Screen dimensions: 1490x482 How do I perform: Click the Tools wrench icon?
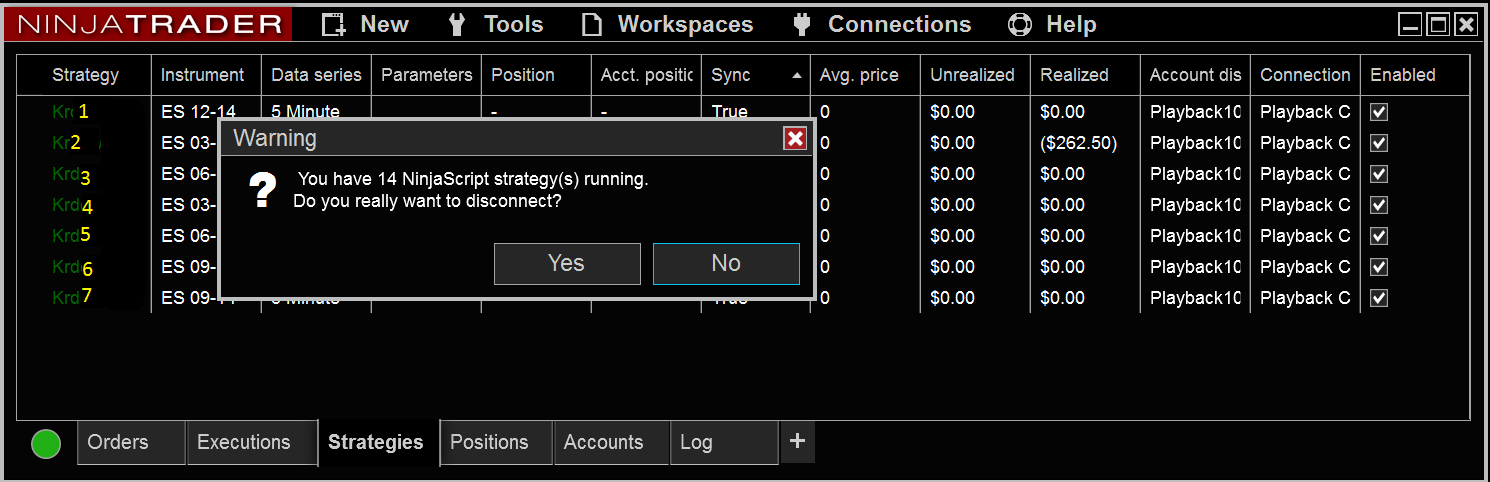[x=457, y=25]
